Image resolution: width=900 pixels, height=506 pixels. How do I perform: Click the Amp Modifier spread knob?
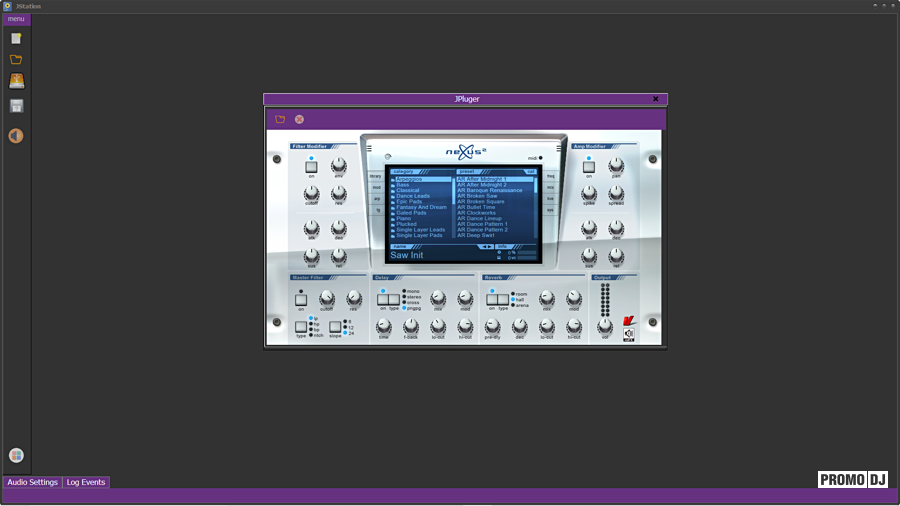click(x=616, y=193)
